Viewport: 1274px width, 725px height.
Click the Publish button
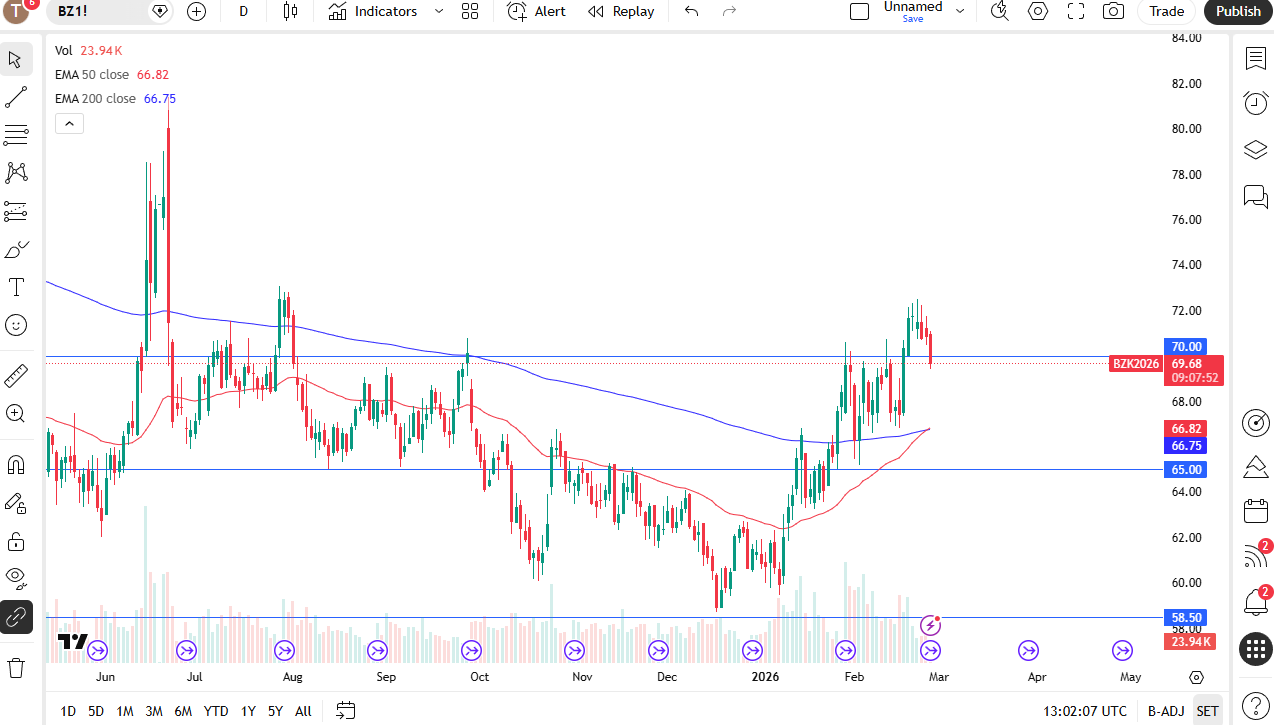coord(1238,12)
